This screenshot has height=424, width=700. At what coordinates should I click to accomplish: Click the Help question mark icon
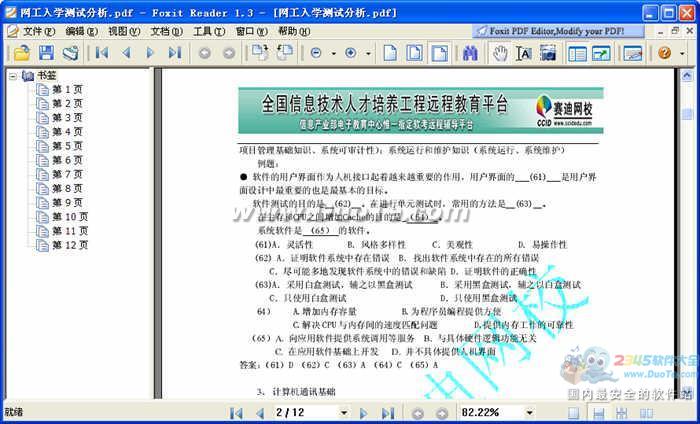click(x=665, y=53)
